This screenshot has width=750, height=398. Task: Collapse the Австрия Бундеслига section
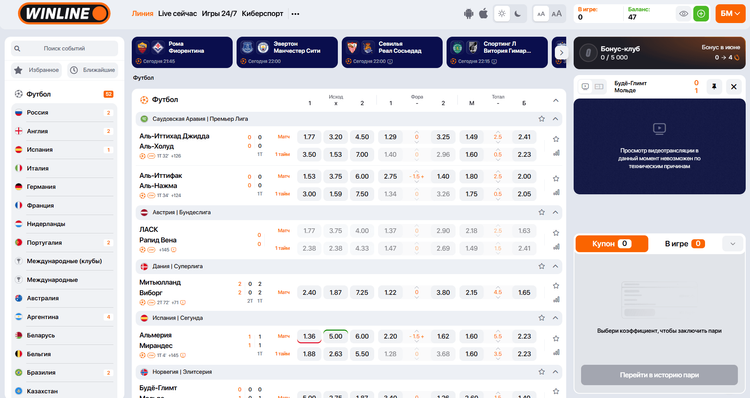point(555,212)
